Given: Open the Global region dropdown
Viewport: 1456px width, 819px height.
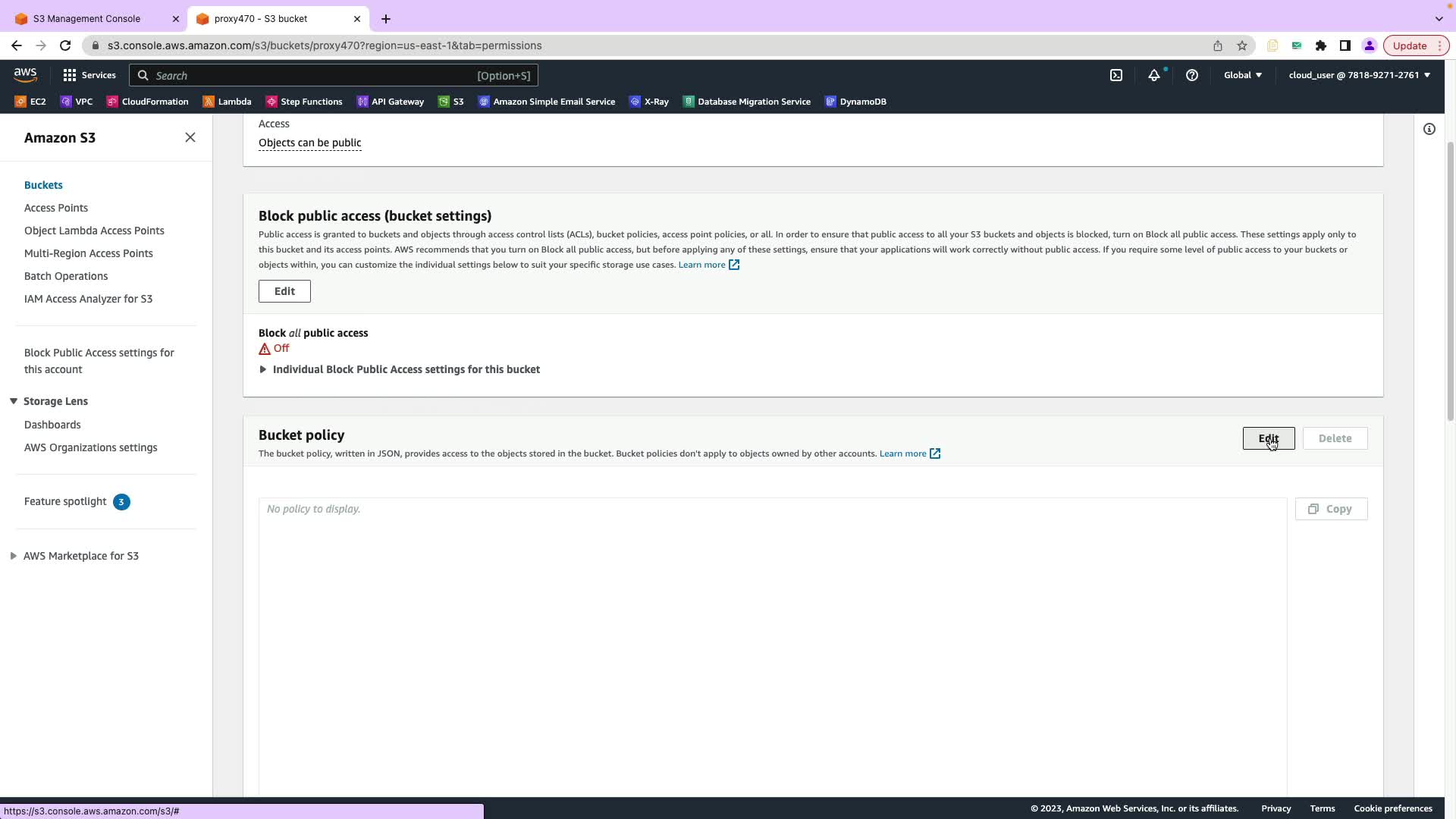Looking at the screenshot, I should coord(1242,75).
